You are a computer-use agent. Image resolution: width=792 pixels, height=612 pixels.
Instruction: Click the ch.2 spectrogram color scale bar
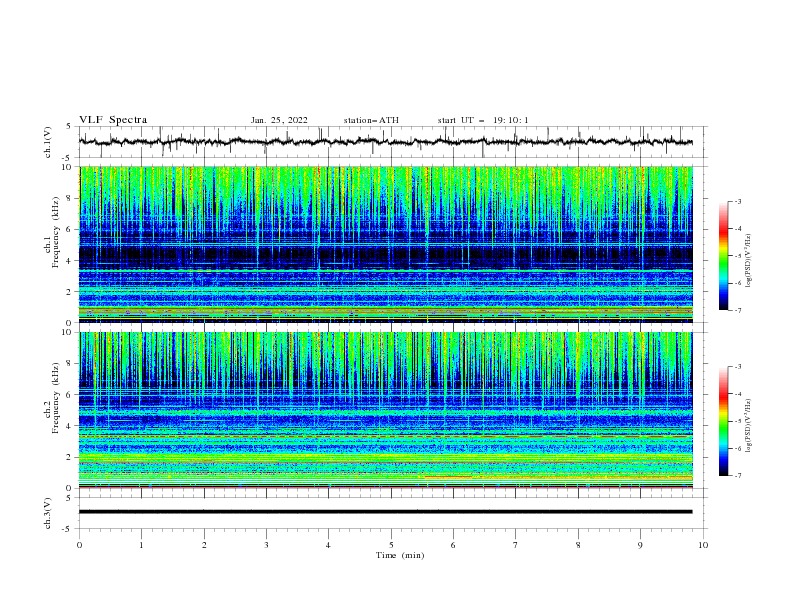(724, 421)
